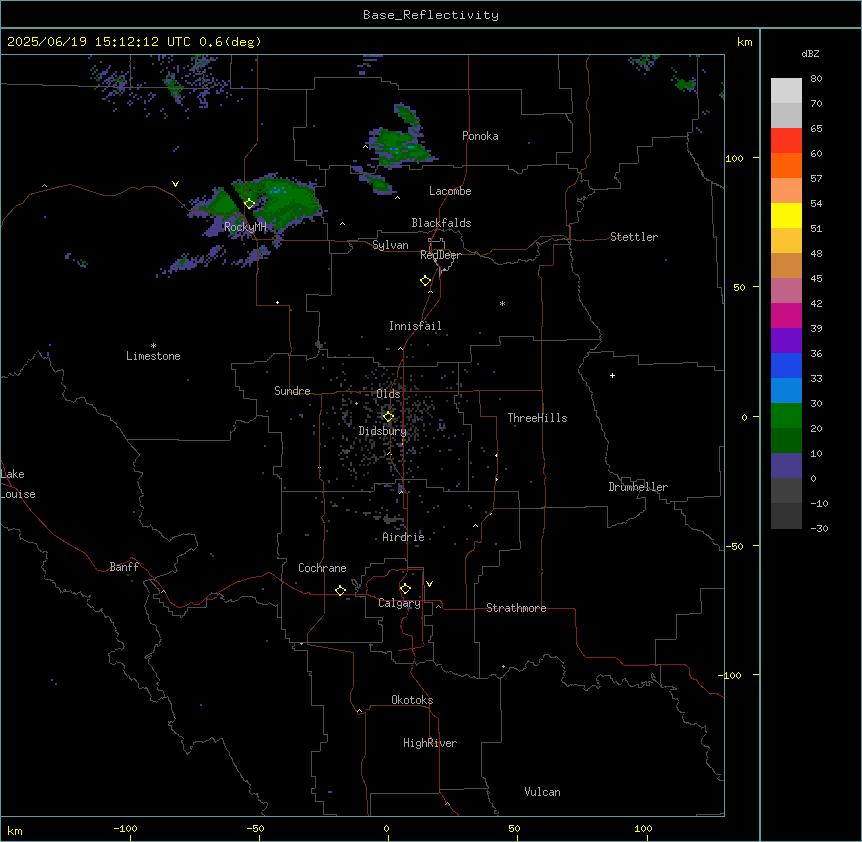
Task: Click the Okotoks town label
Action: (412, 700)
